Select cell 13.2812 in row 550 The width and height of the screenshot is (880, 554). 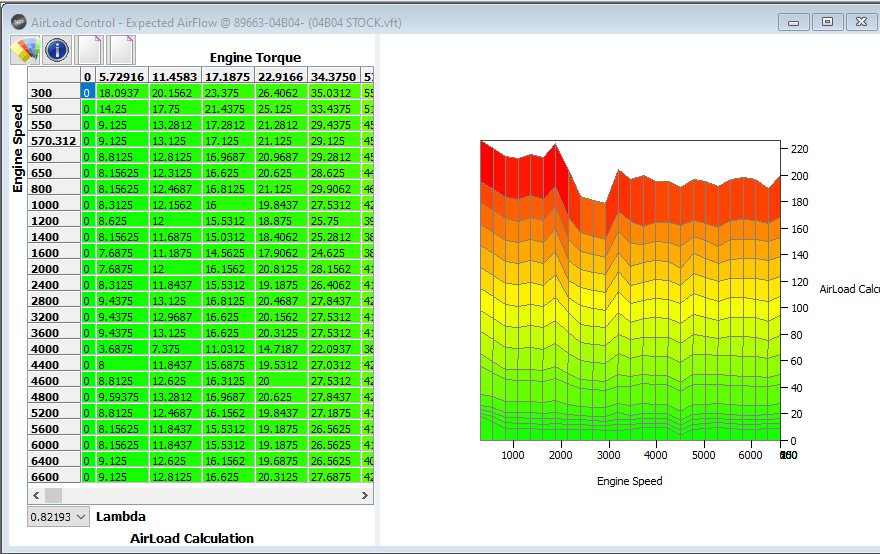point(175,125)
